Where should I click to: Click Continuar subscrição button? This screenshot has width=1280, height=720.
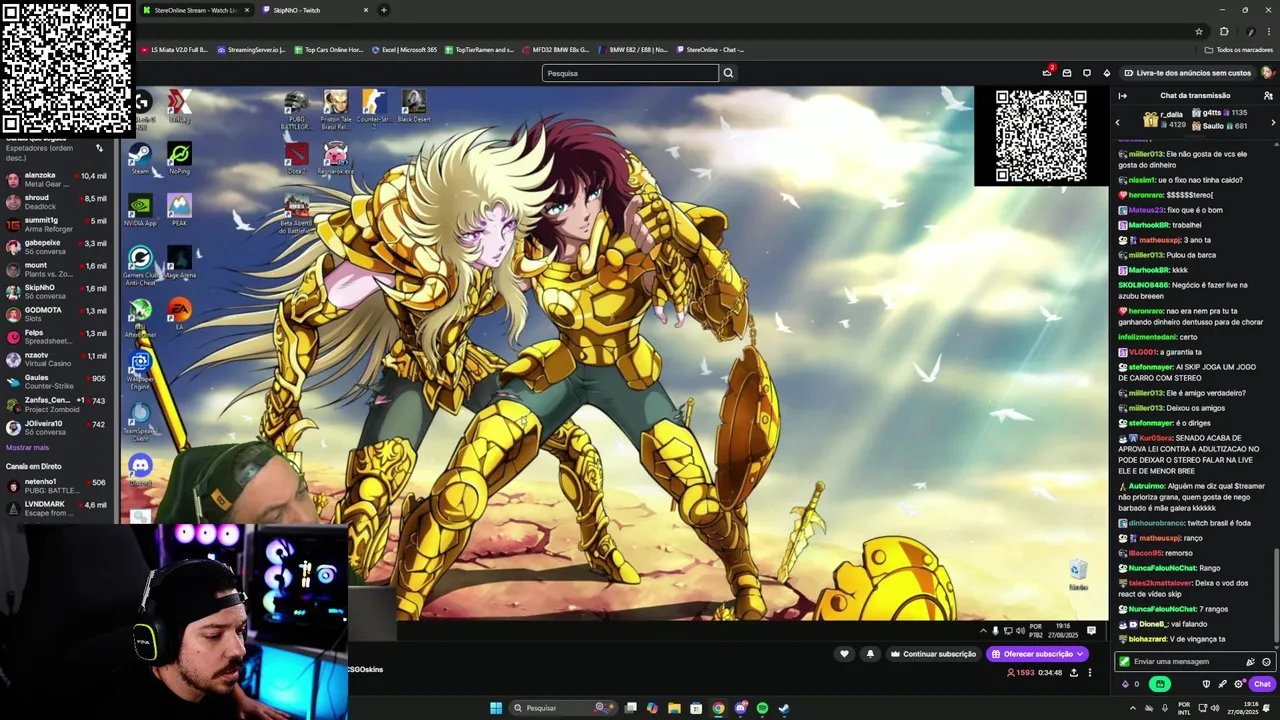[933, 654]
